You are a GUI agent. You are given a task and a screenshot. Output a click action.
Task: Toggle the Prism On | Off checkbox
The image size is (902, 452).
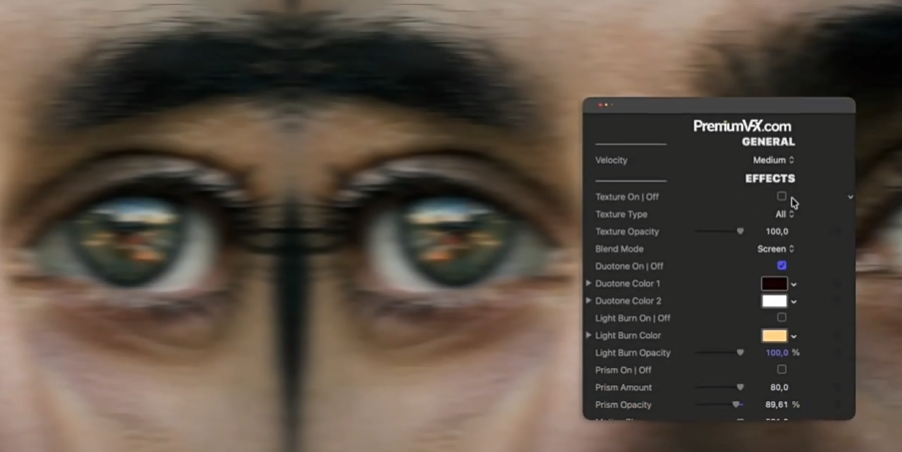tap(782, 370)
